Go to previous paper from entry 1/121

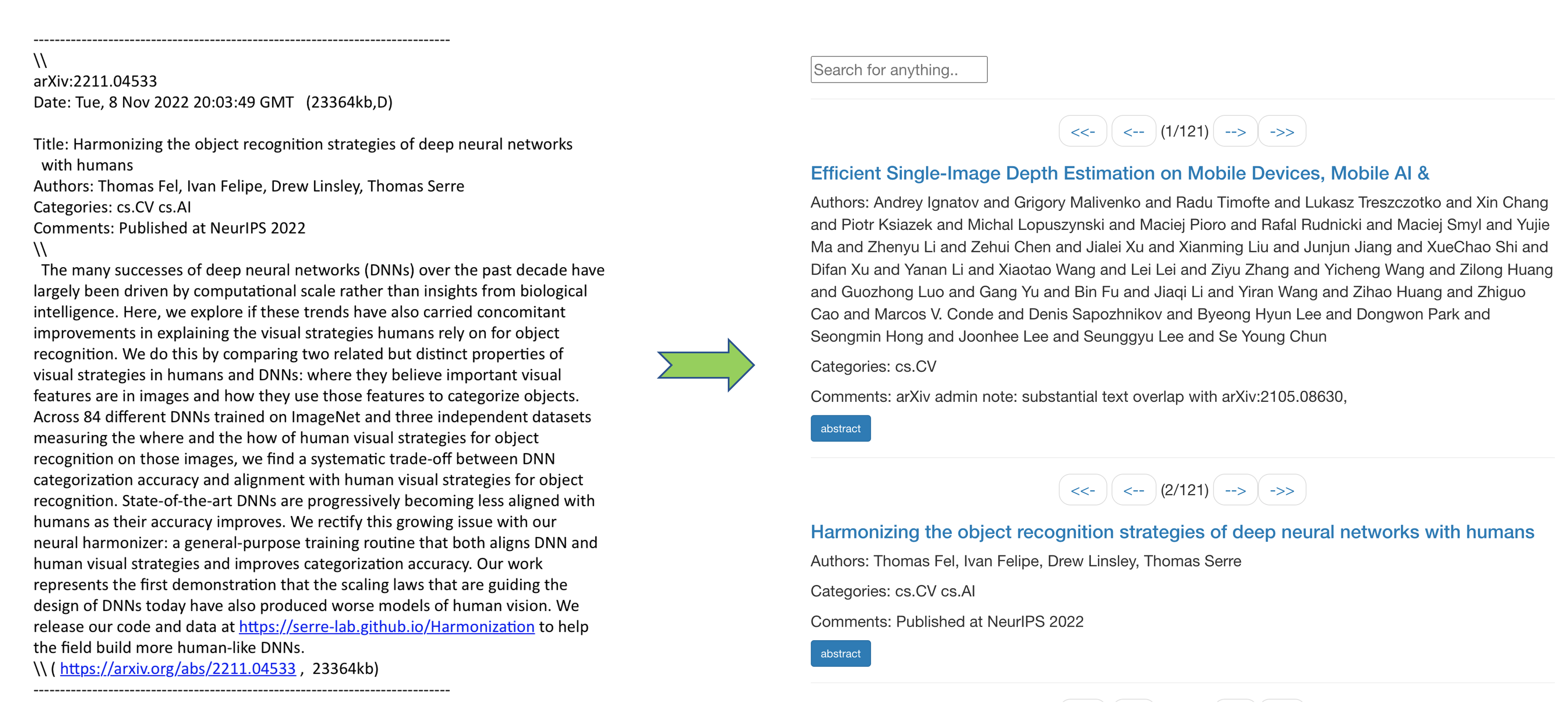[x=1134, y=131]
